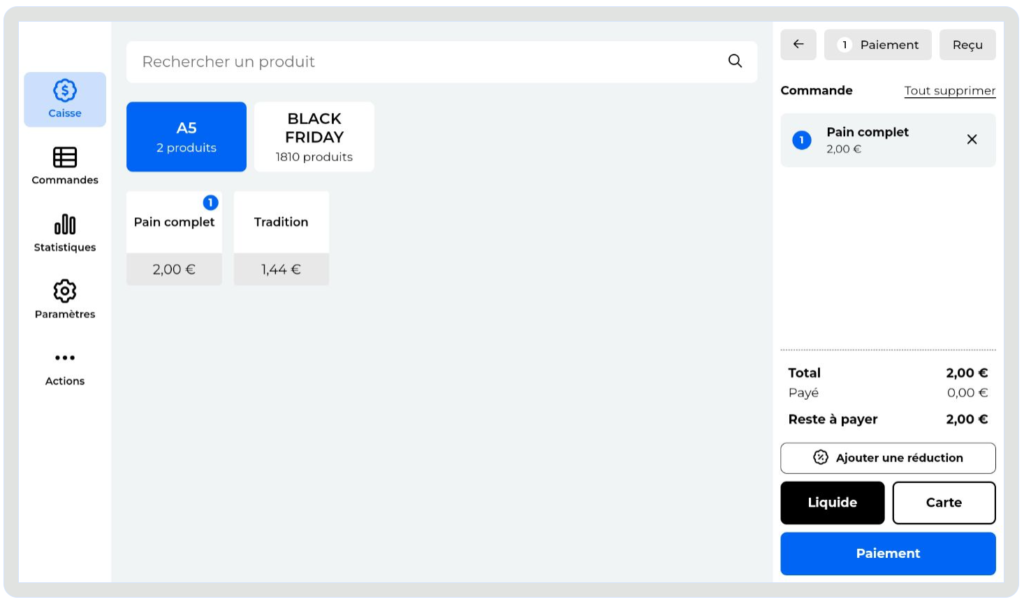This screenshot has height=604, width=1024.
Task: Click the Tout supprimer link
Action: [950, 91]
